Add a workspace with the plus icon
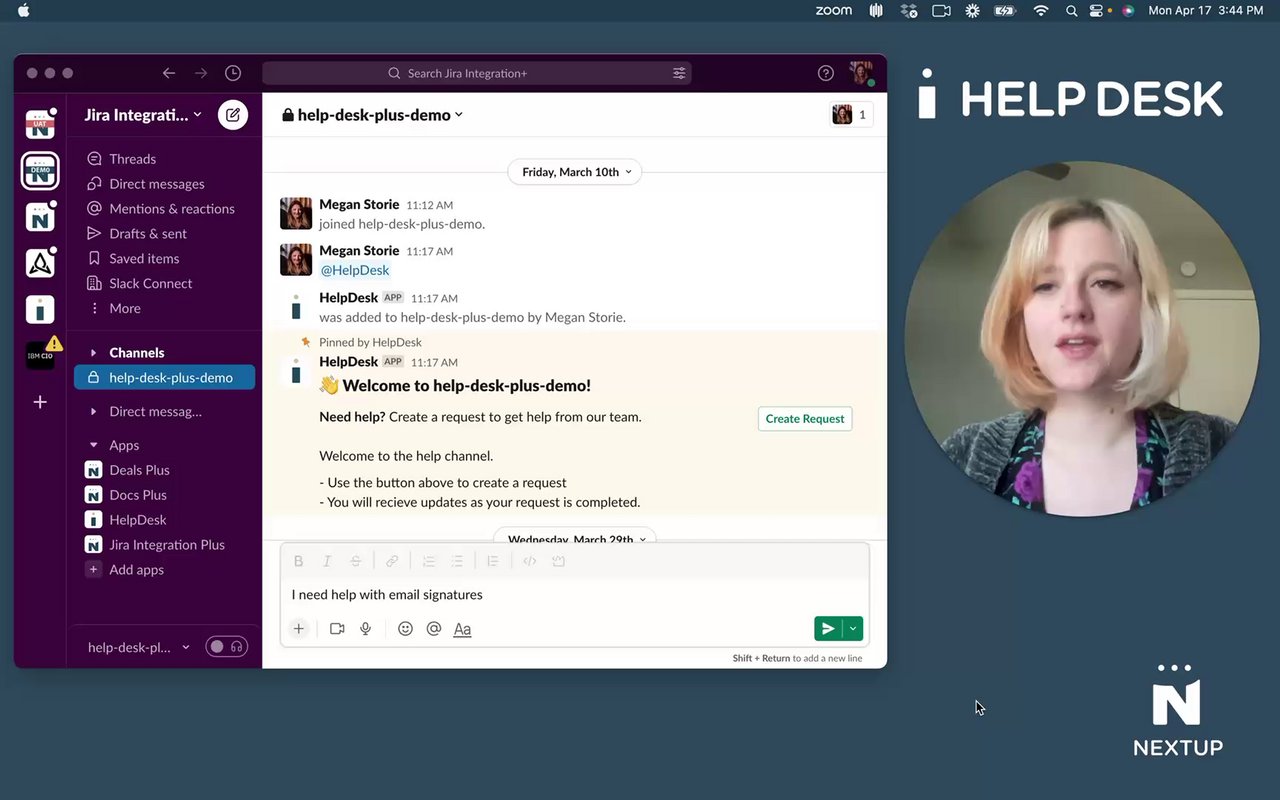 [40, 402]
